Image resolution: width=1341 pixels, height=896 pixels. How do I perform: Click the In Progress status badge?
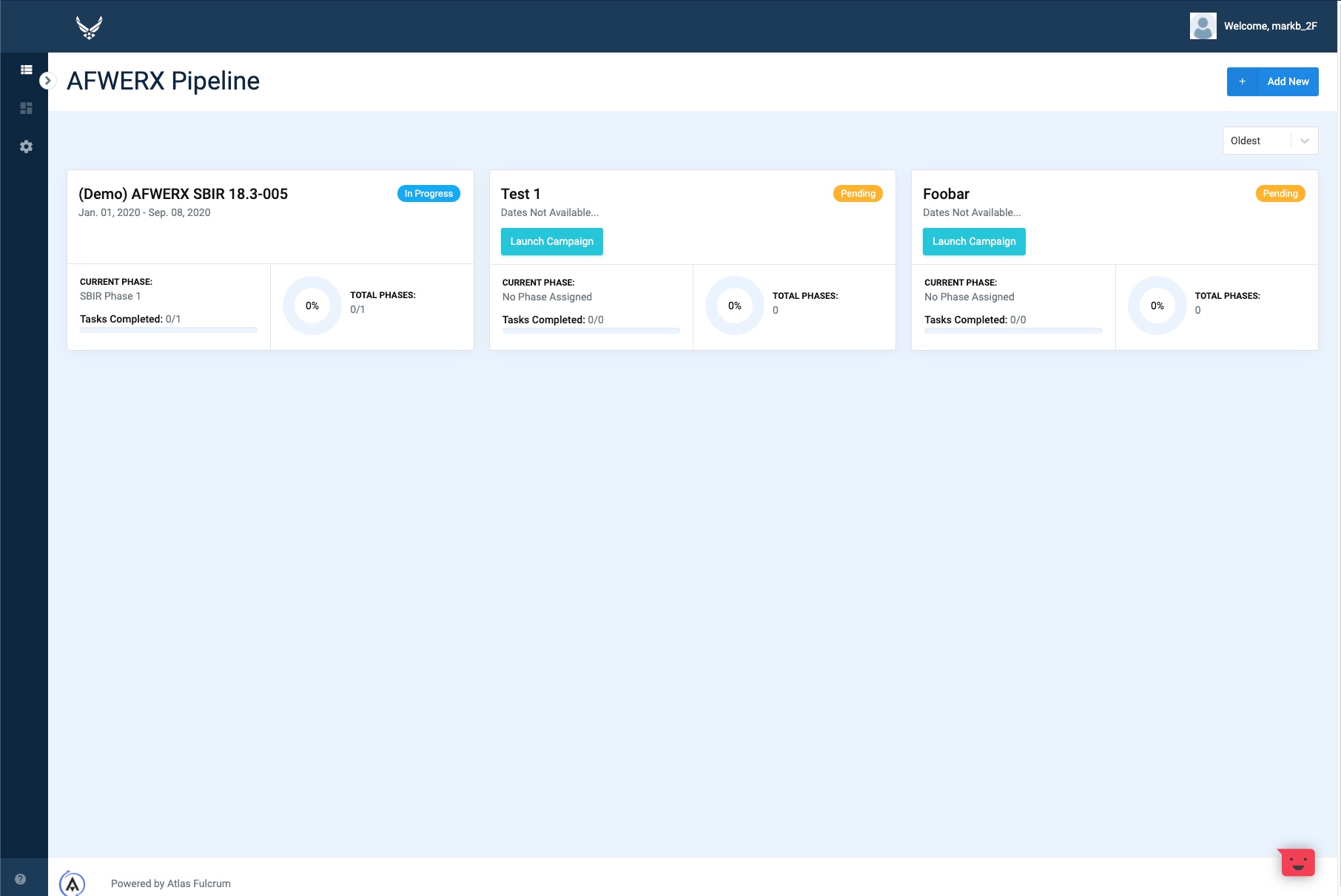click(428, 194)
